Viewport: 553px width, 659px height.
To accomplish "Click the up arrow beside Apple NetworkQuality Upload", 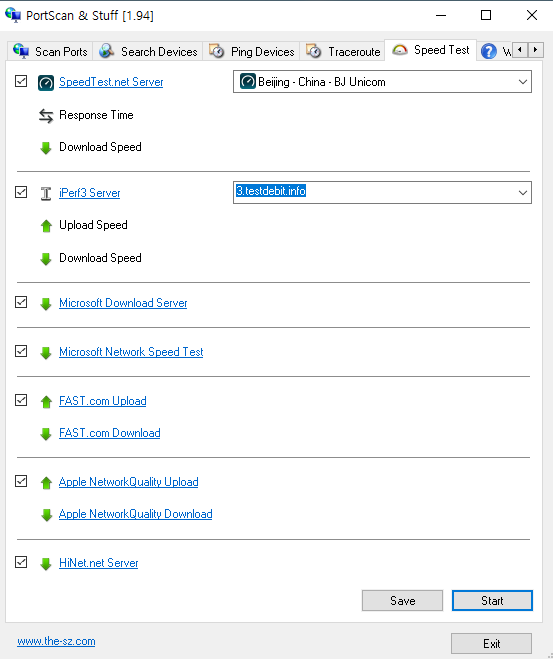I will (46, 483).
